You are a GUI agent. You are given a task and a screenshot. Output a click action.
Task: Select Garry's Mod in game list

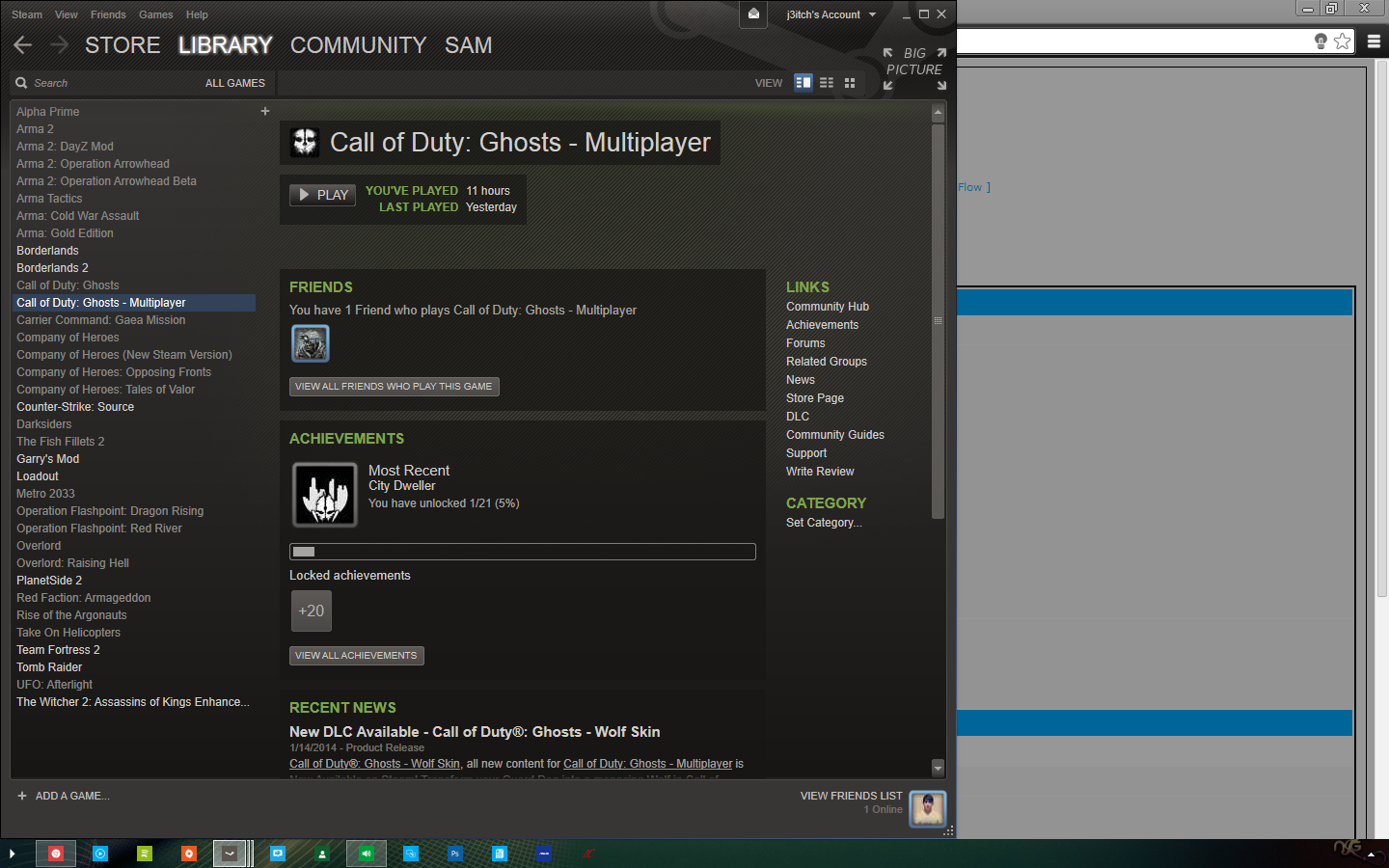133,459
